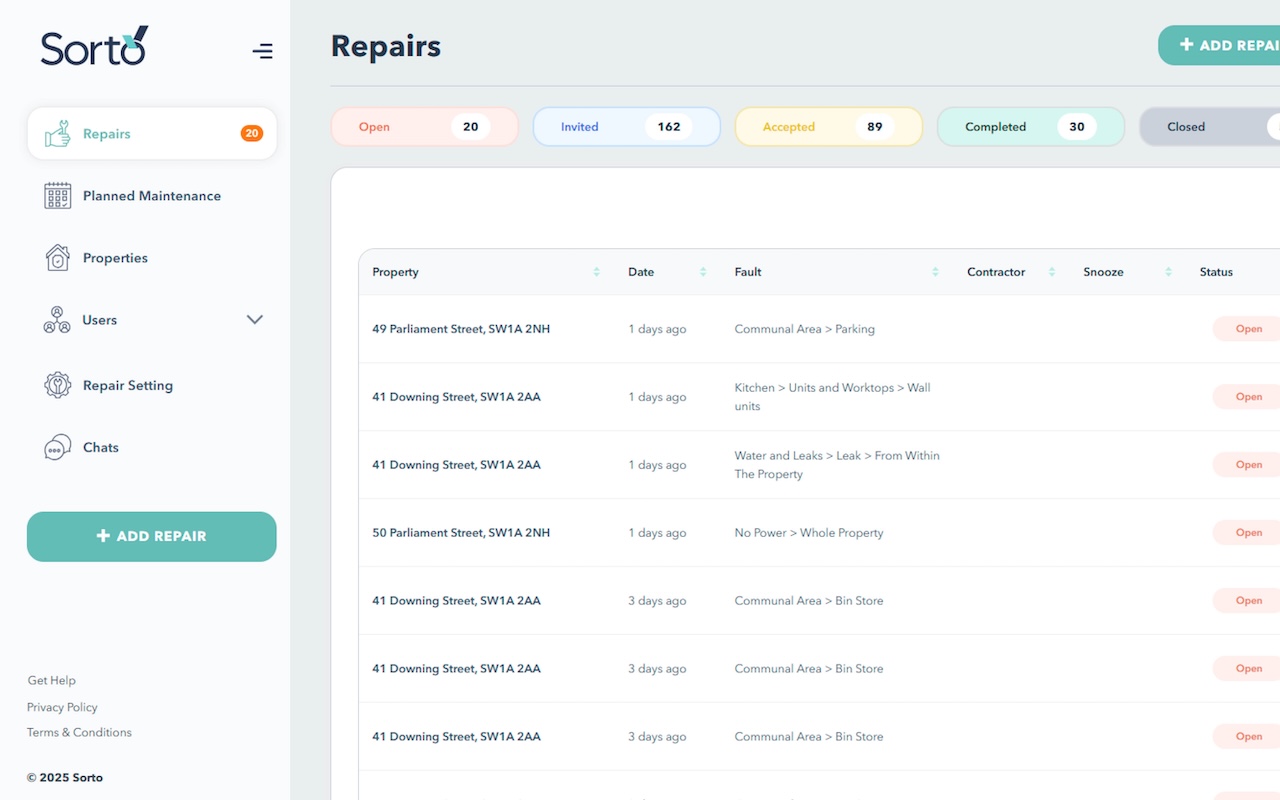This screenshot has width=1280, height=800.
Task: Open the 49 Parliament Street repair row
Action: (x=461, y=329)
